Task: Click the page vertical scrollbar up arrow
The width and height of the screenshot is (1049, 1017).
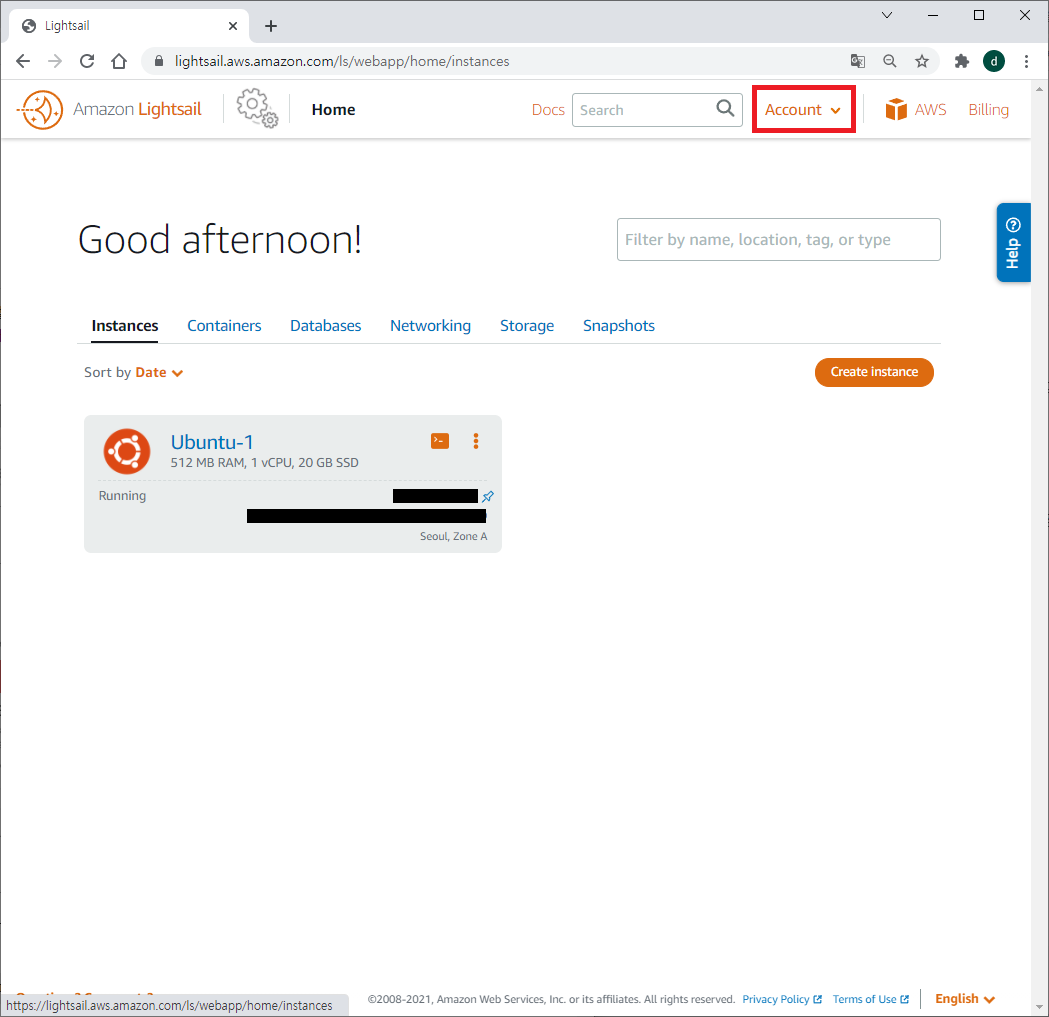Action: [x=1040, y=88]
